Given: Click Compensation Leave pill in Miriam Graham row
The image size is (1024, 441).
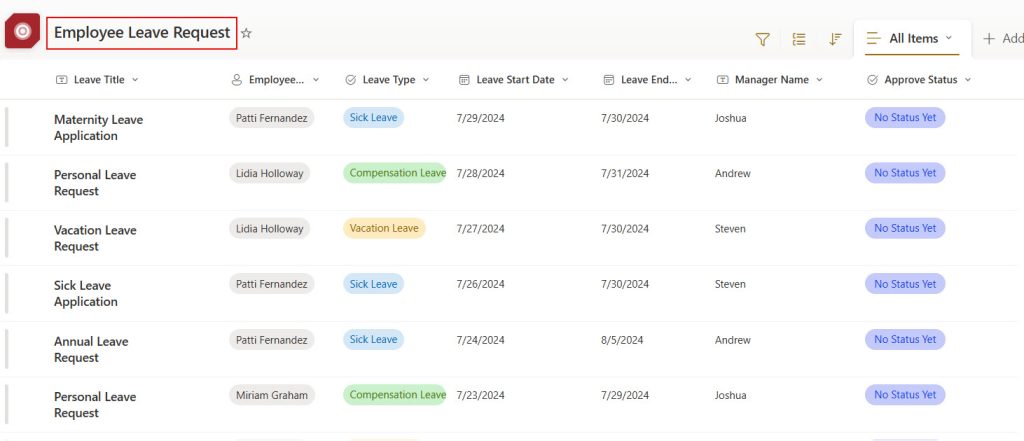Looking at the screenshot, I should pyautogui.click(x=394, y=395).
